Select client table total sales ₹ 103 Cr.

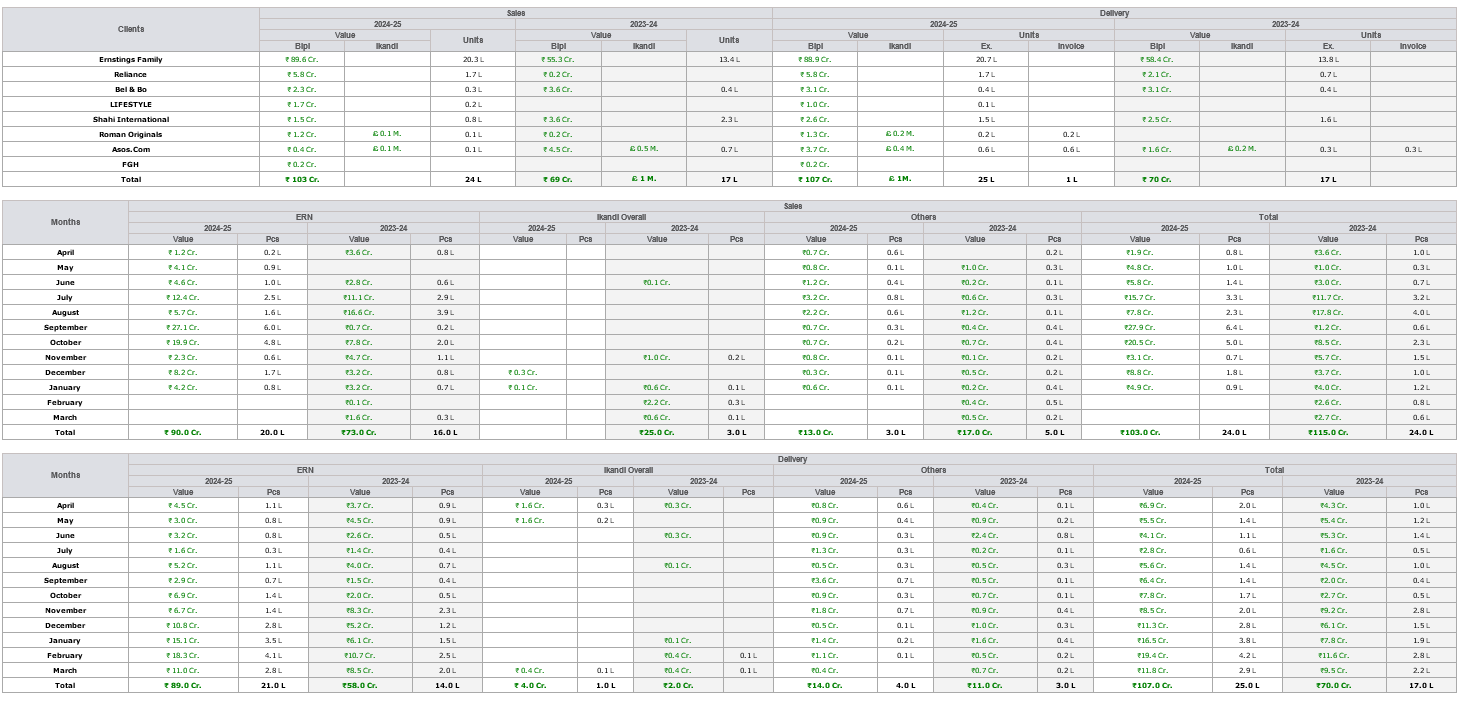pos(301,179)
